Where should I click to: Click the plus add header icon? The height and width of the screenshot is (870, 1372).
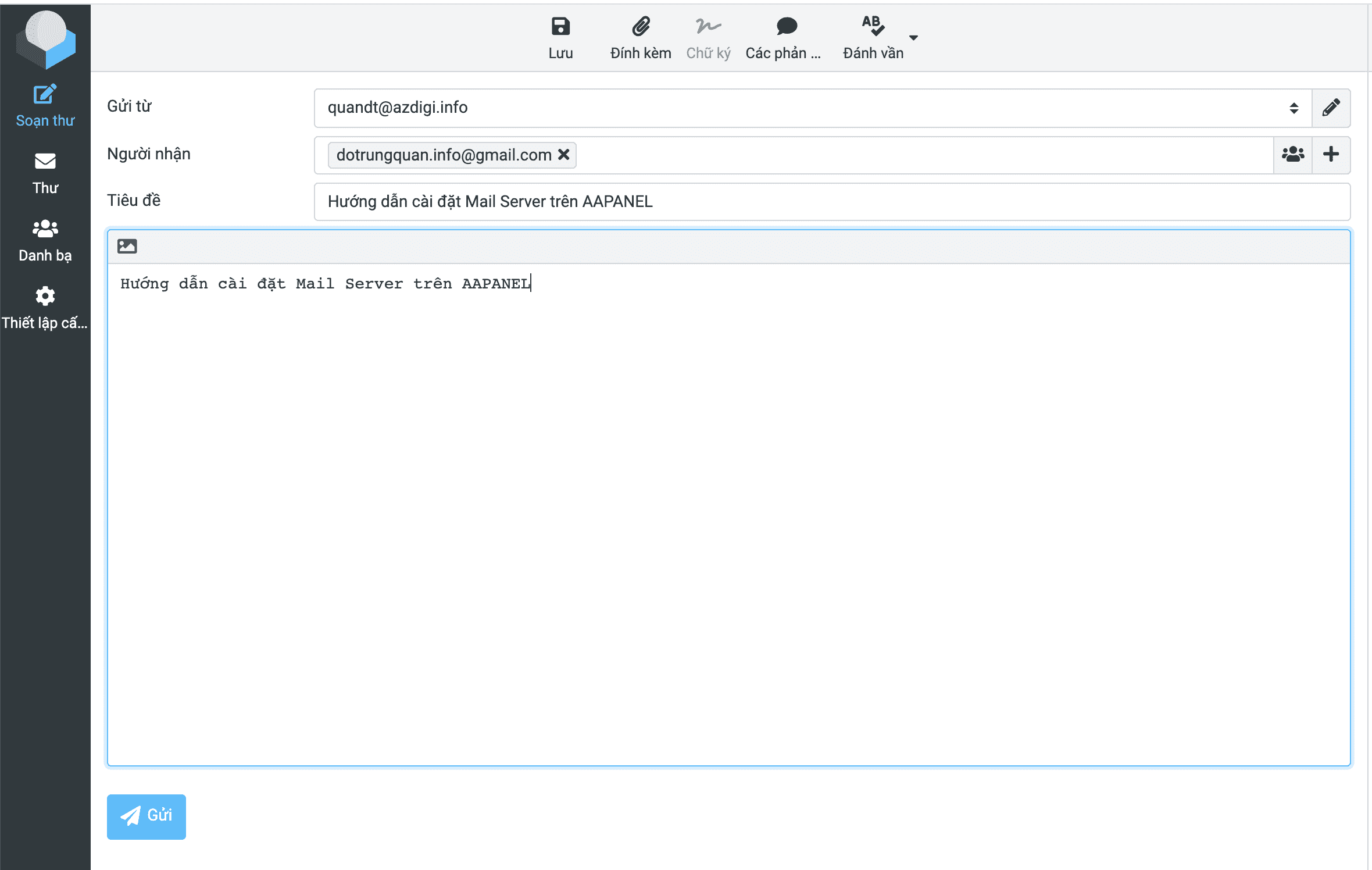pos(1331,155)
